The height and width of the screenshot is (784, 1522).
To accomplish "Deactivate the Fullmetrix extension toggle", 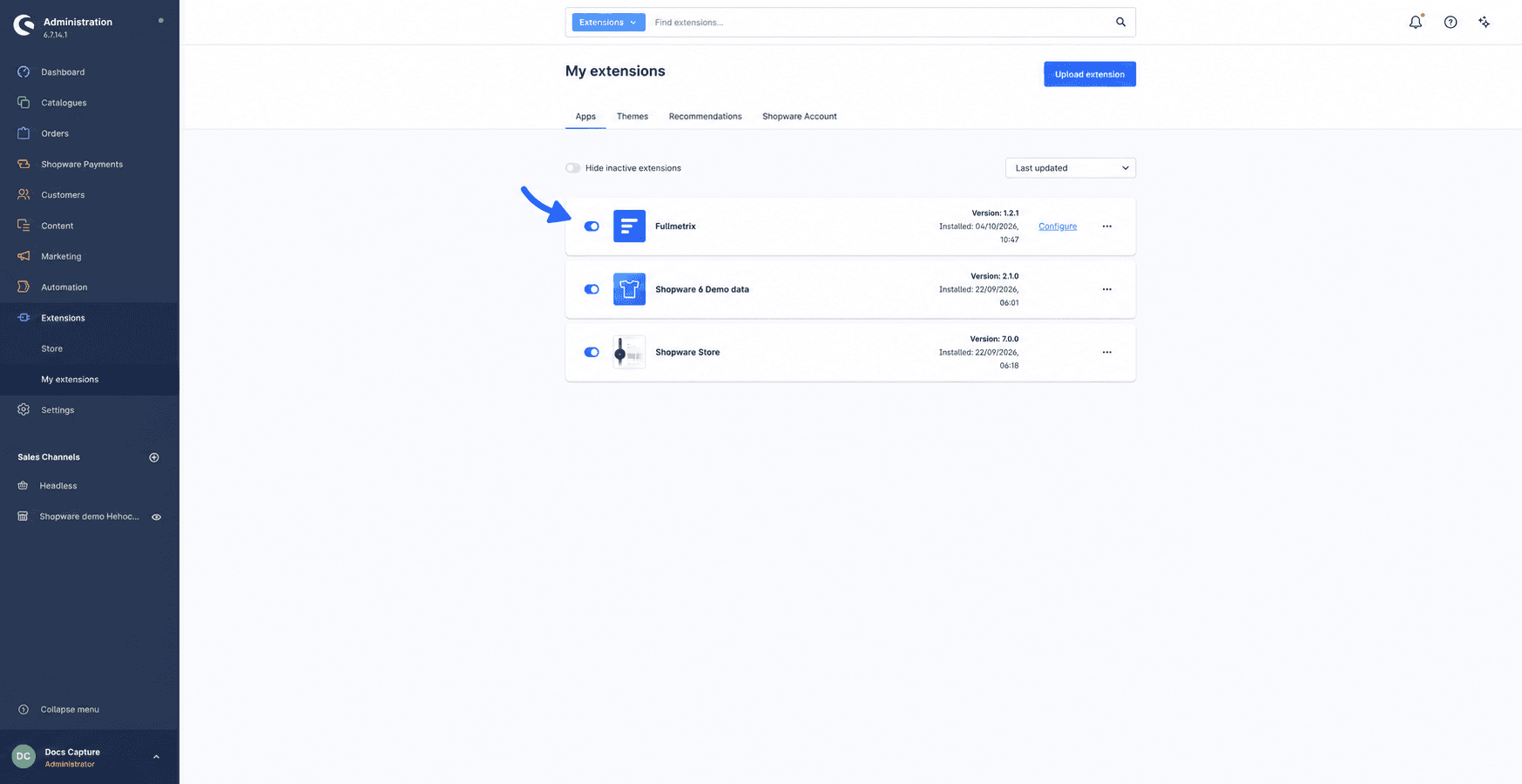I will pos(592,226).
